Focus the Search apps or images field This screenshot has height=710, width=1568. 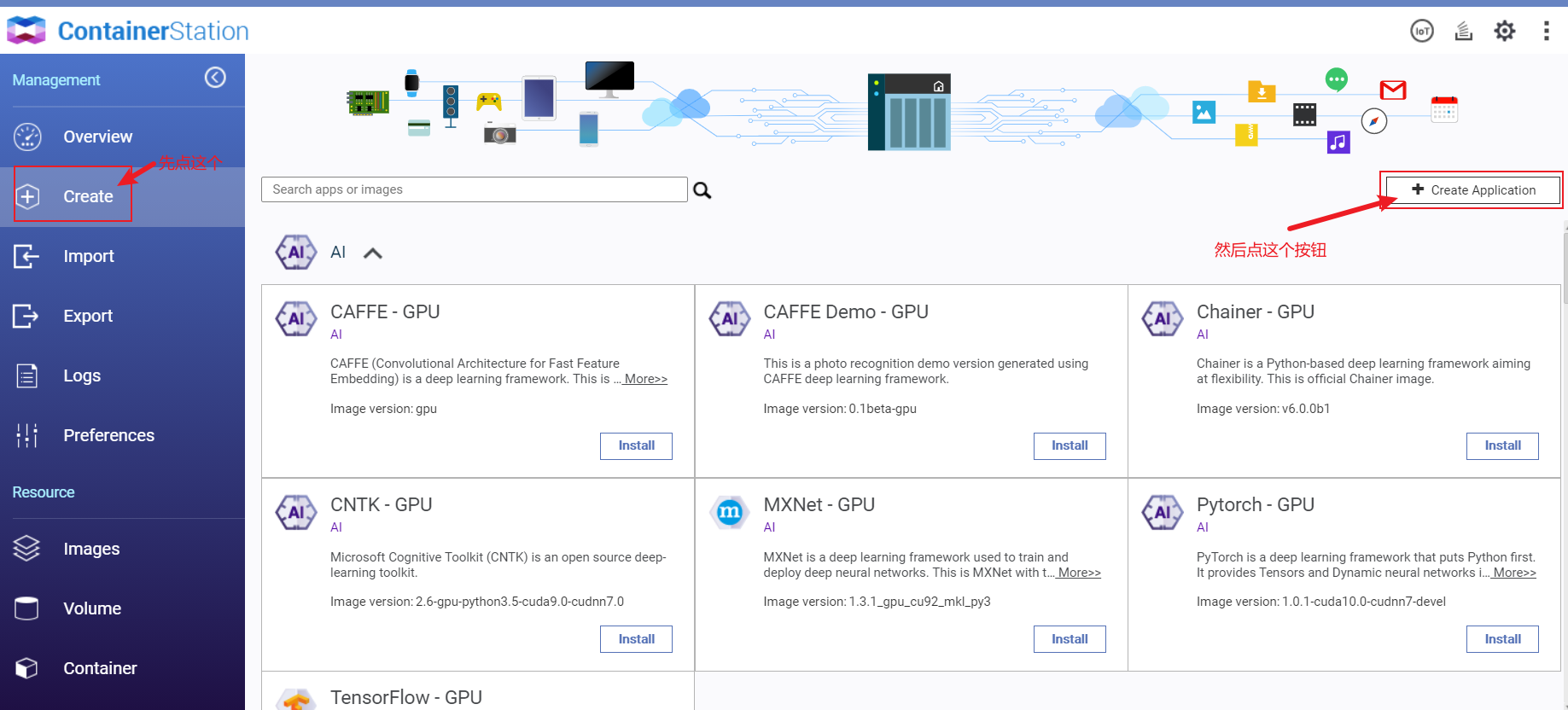(475, 189)
